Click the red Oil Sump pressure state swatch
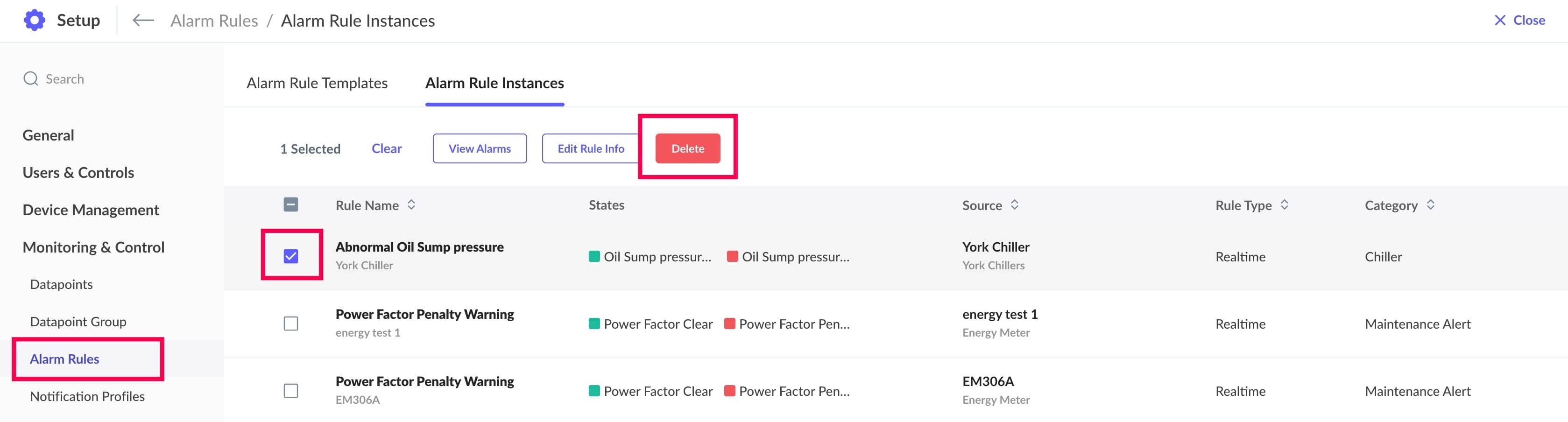The image size is (1568, 422). [732, 256]
